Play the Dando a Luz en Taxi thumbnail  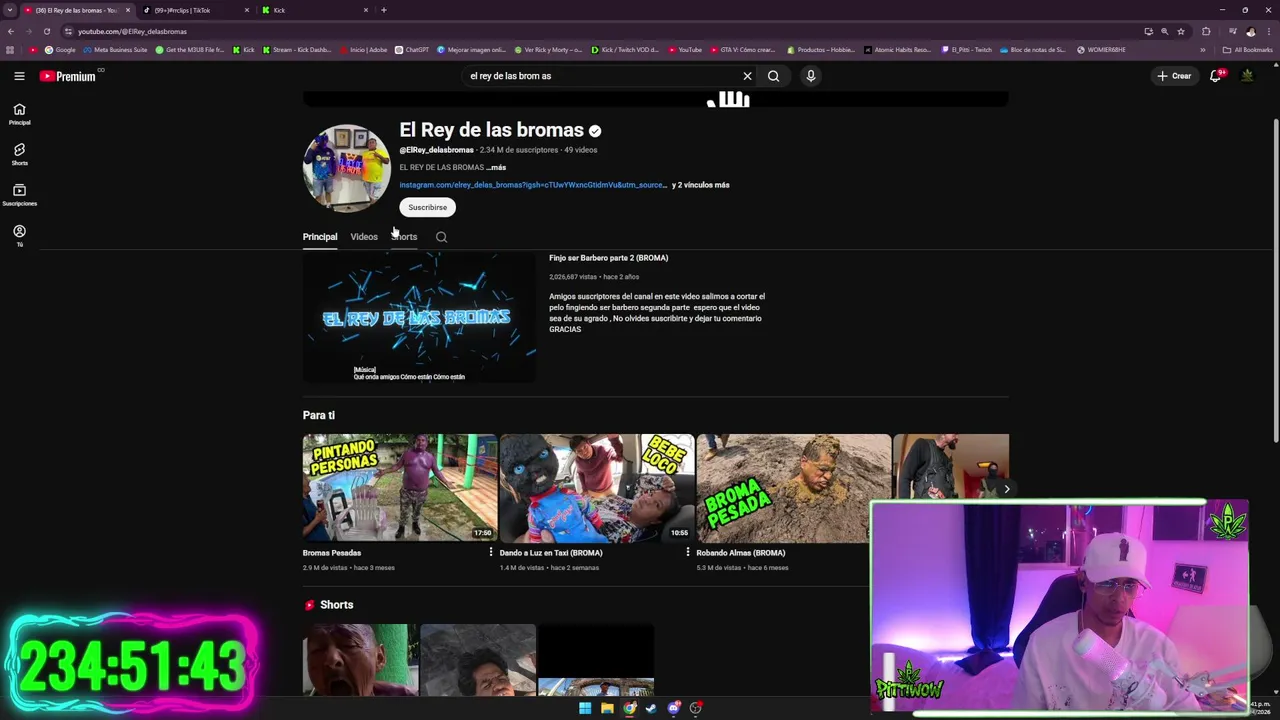[x=597, y=488]
